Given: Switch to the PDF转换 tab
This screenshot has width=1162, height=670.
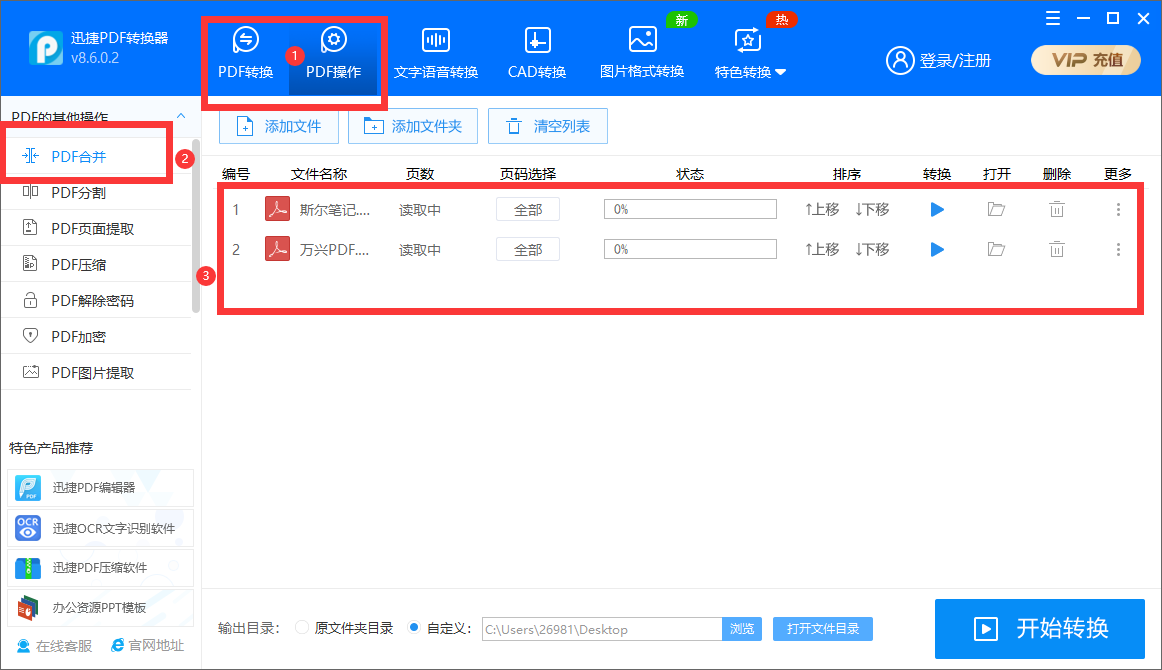Looking at the screenshot, I should 245,52.
